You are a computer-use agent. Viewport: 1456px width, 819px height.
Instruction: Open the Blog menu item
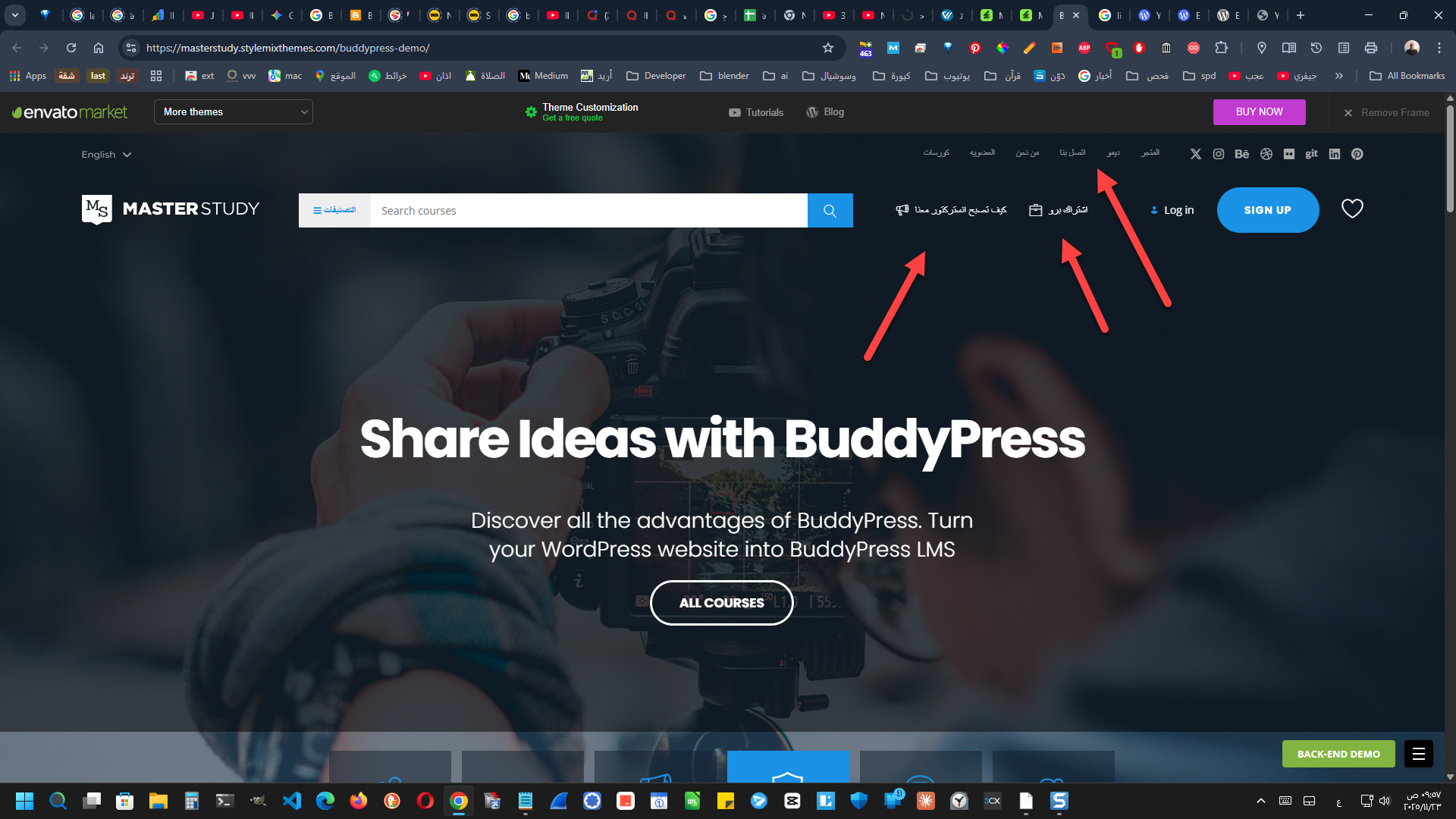(x=825, y=112)
